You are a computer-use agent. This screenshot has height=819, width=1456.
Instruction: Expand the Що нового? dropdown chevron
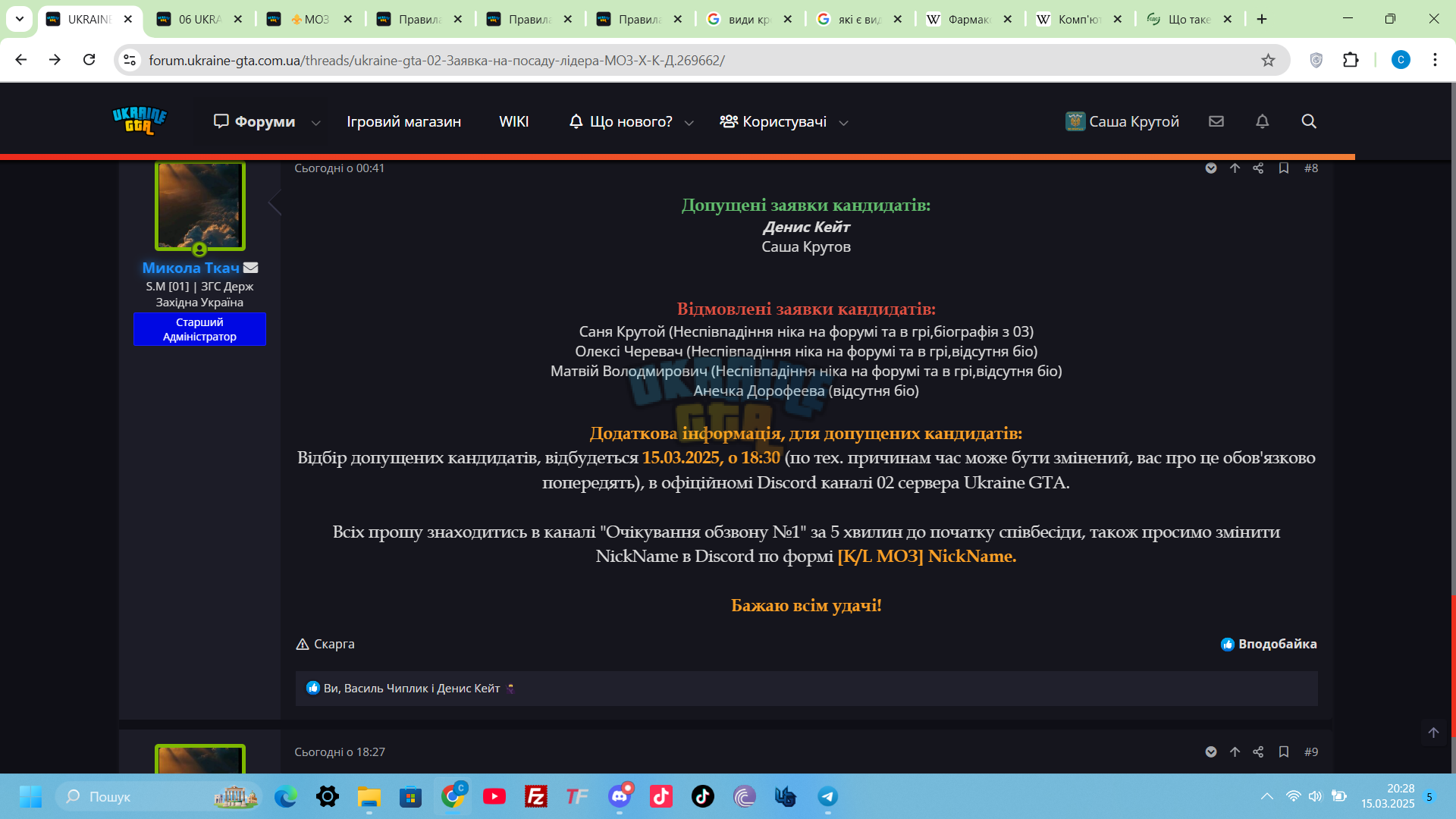click(689, 122)
